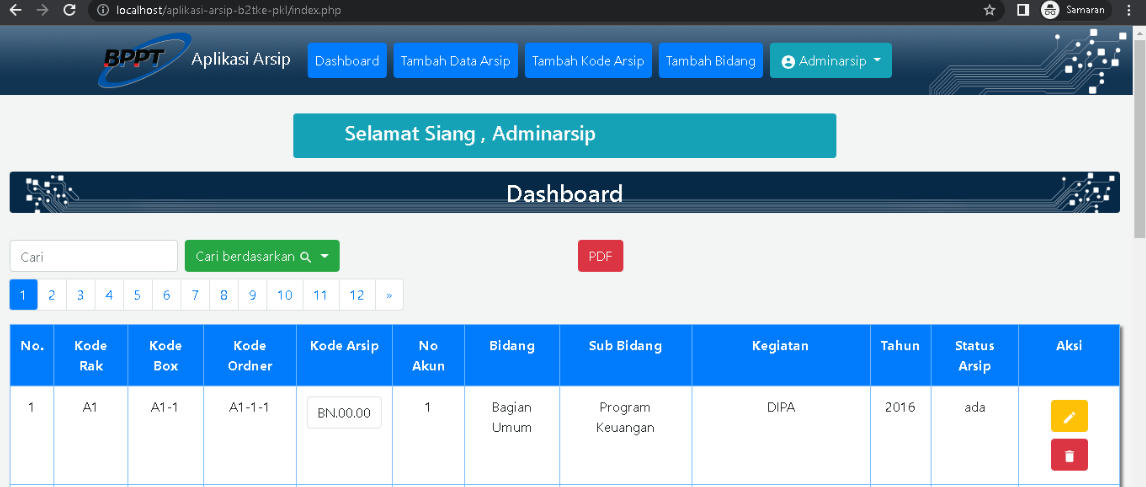This screenshot has width=1146, height=487.
Task: Open Tambah Data Arsip
Action: coord(455,61)
